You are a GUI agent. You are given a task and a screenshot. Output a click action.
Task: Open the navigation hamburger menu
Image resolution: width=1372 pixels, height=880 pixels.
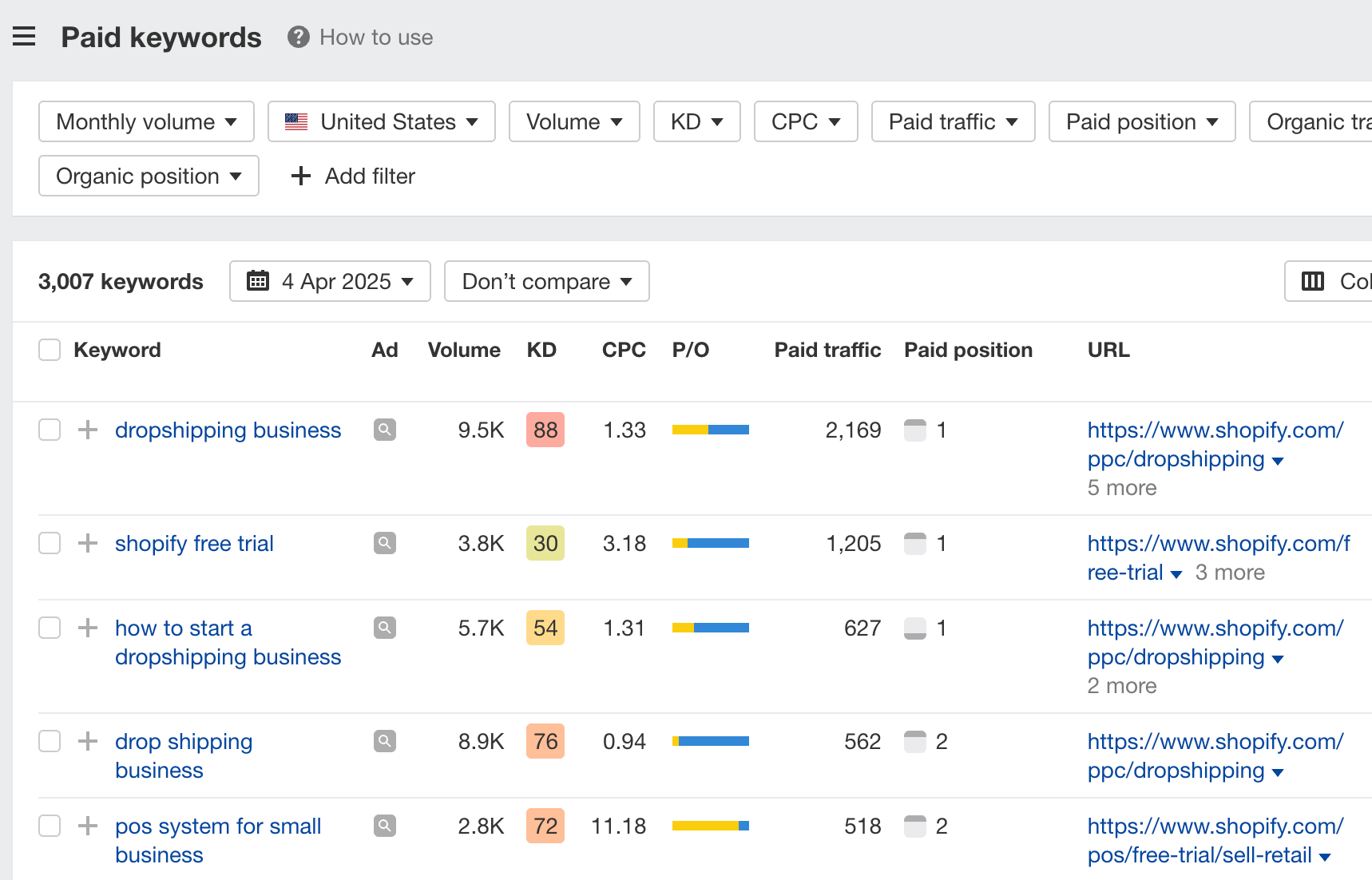24,36
